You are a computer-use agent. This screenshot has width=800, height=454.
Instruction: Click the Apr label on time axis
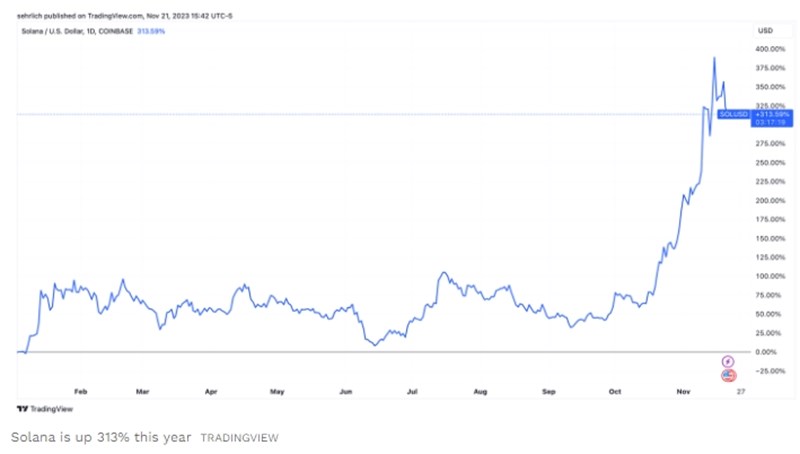[x=210, y=393]
